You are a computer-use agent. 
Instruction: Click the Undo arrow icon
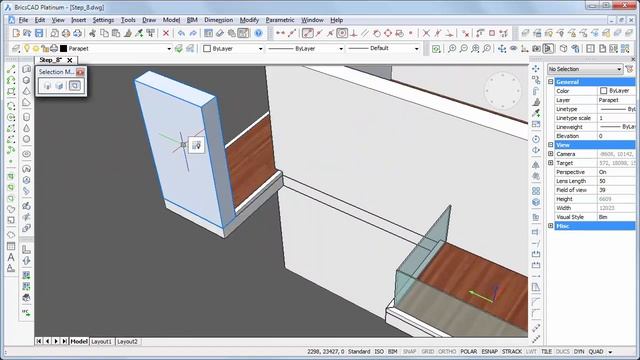click(x=181, y=33)
